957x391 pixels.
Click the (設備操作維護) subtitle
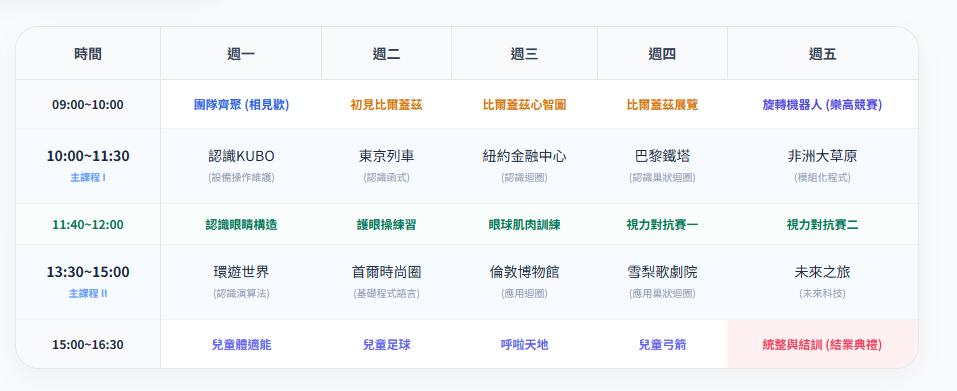pos(241,178)
